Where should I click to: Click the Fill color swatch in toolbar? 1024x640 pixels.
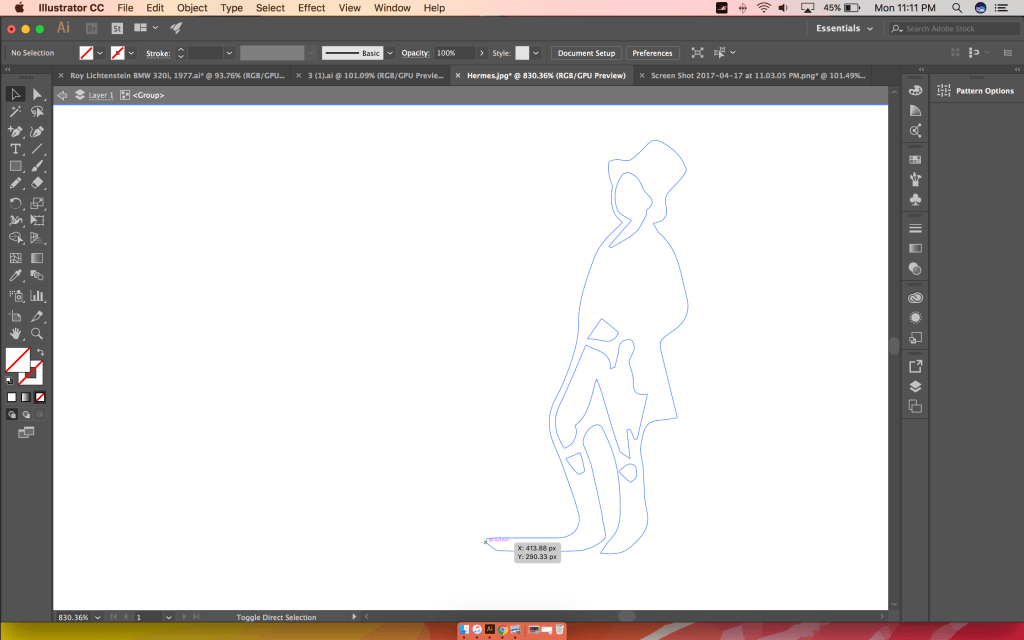coord(17,358)
